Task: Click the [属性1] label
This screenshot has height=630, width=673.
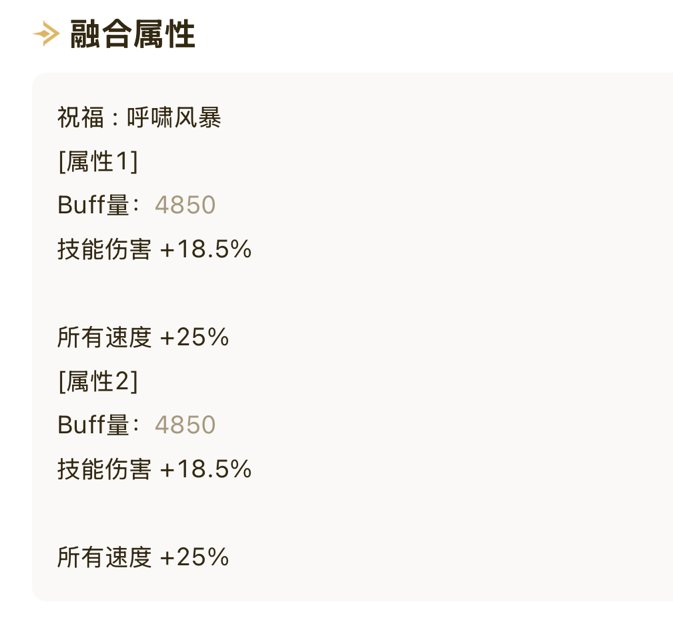Action: [98, 162]
